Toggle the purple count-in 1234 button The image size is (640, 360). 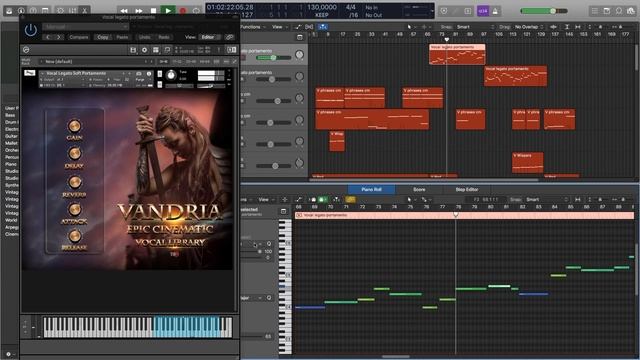click(483, 11)
